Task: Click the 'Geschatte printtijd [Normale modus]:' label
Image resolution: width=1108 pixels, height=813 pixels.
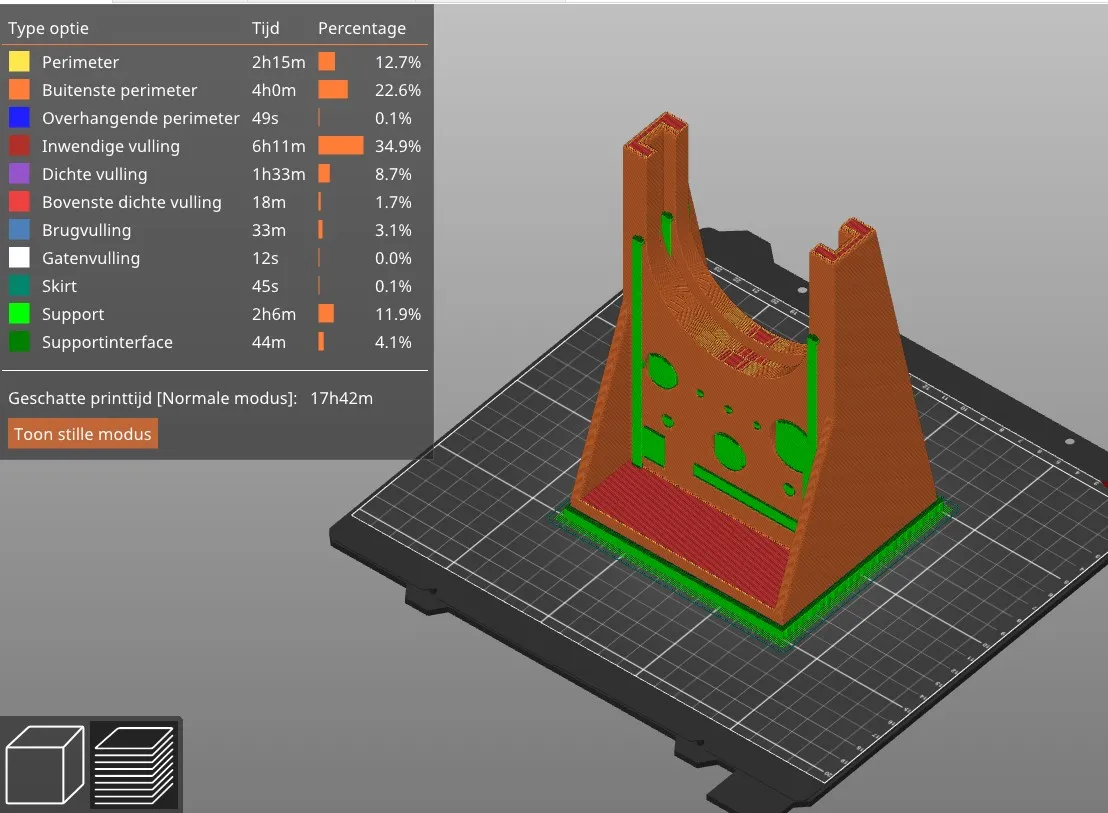Action: click(x=152, y=398)
